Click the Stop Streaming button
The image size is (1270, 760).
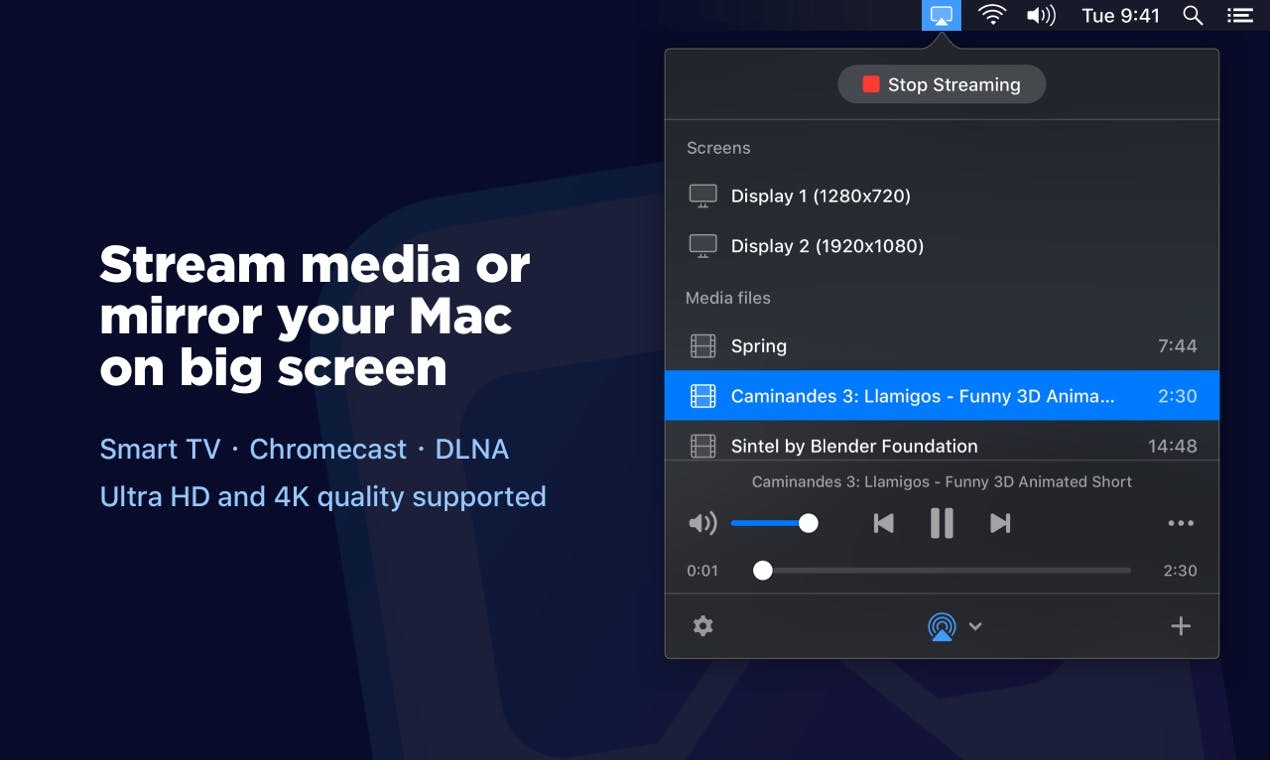(x=942, y=85)
